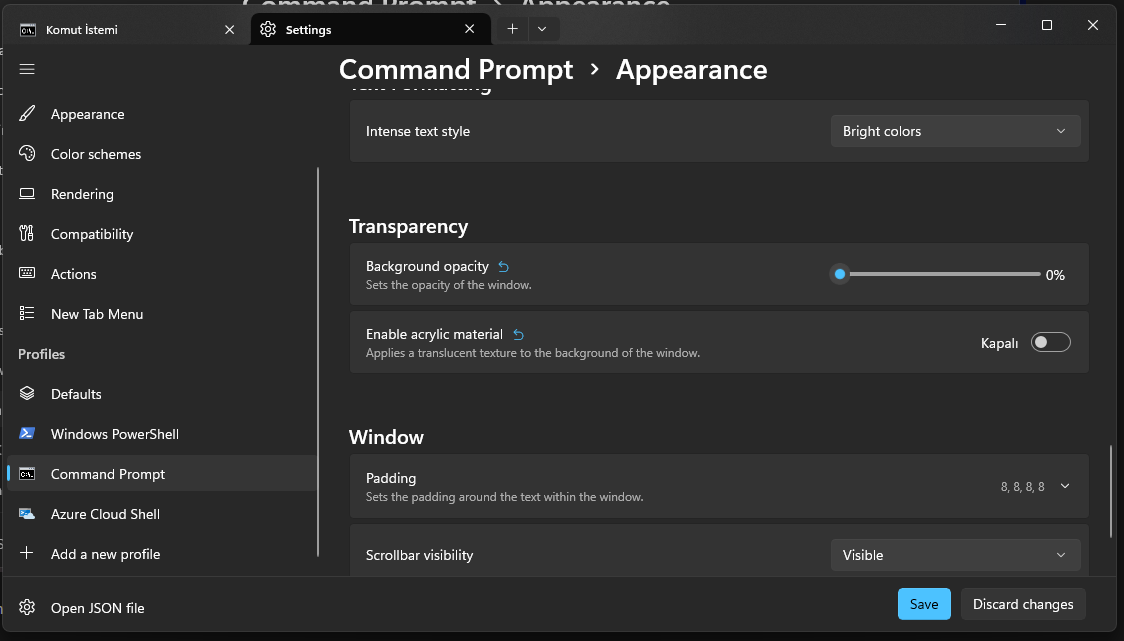1124x641 pixels.
Task: Click the plus icon for new profile
Action: [x=27, y=553]
